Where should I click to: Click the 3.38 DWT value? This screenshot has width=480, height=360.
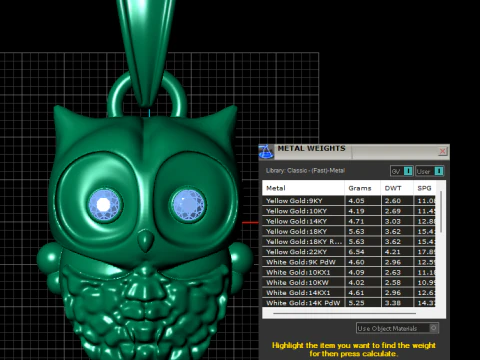click(x=393, y=303)
